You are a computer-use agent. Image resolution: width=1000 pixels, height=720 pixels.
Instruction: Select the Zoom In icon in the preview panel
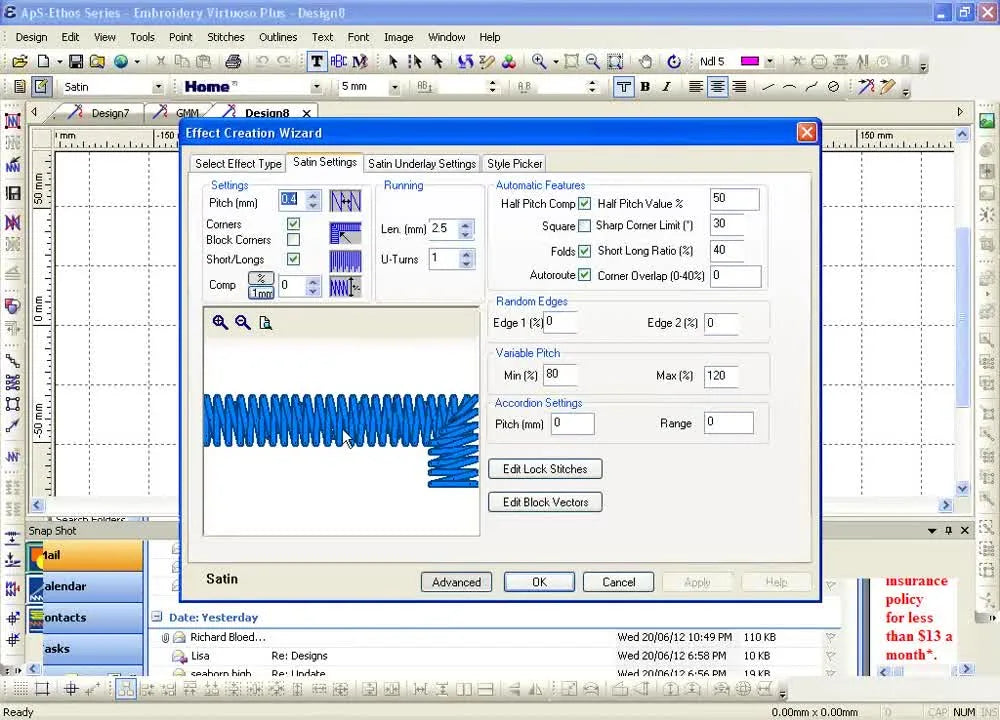point(220,322)
